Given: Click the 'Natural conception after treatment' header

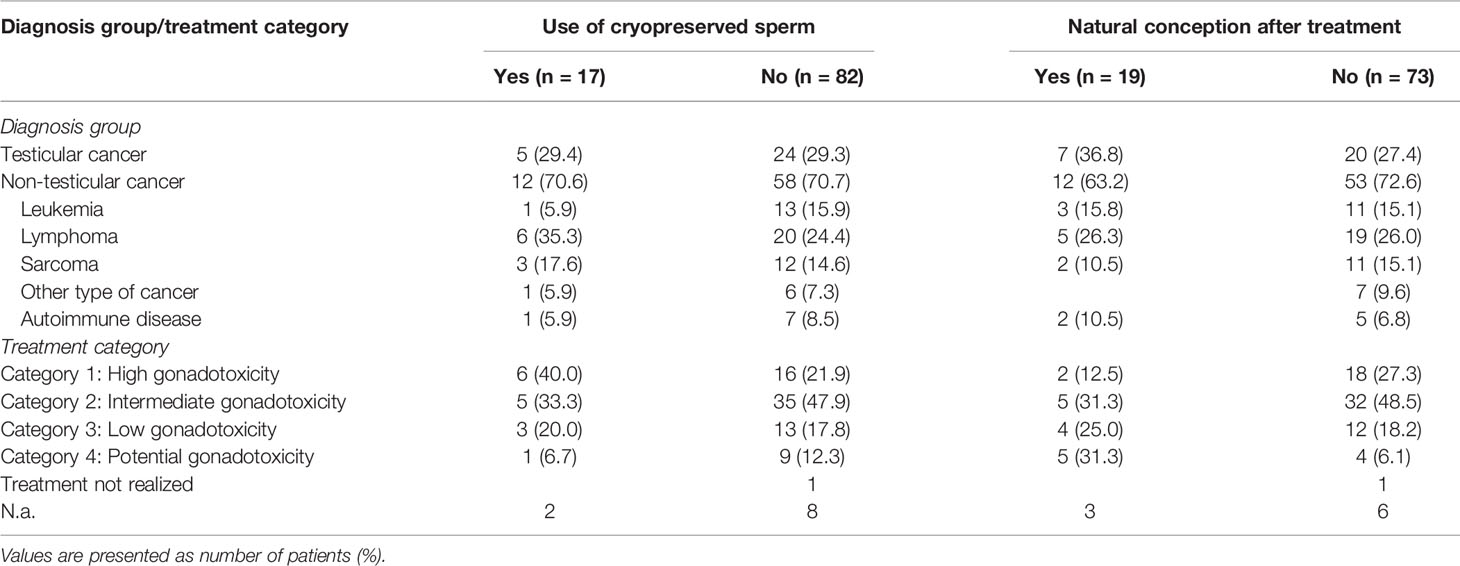Looking at the screenshot, I should click(1202, 28).
